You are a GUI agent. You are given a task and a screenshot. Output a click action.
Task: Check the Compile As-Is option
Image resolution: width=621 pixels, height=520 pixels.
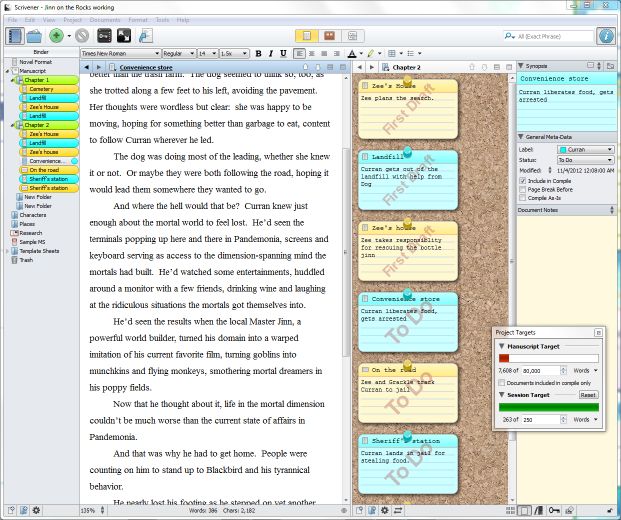click(x=521, y=198)
